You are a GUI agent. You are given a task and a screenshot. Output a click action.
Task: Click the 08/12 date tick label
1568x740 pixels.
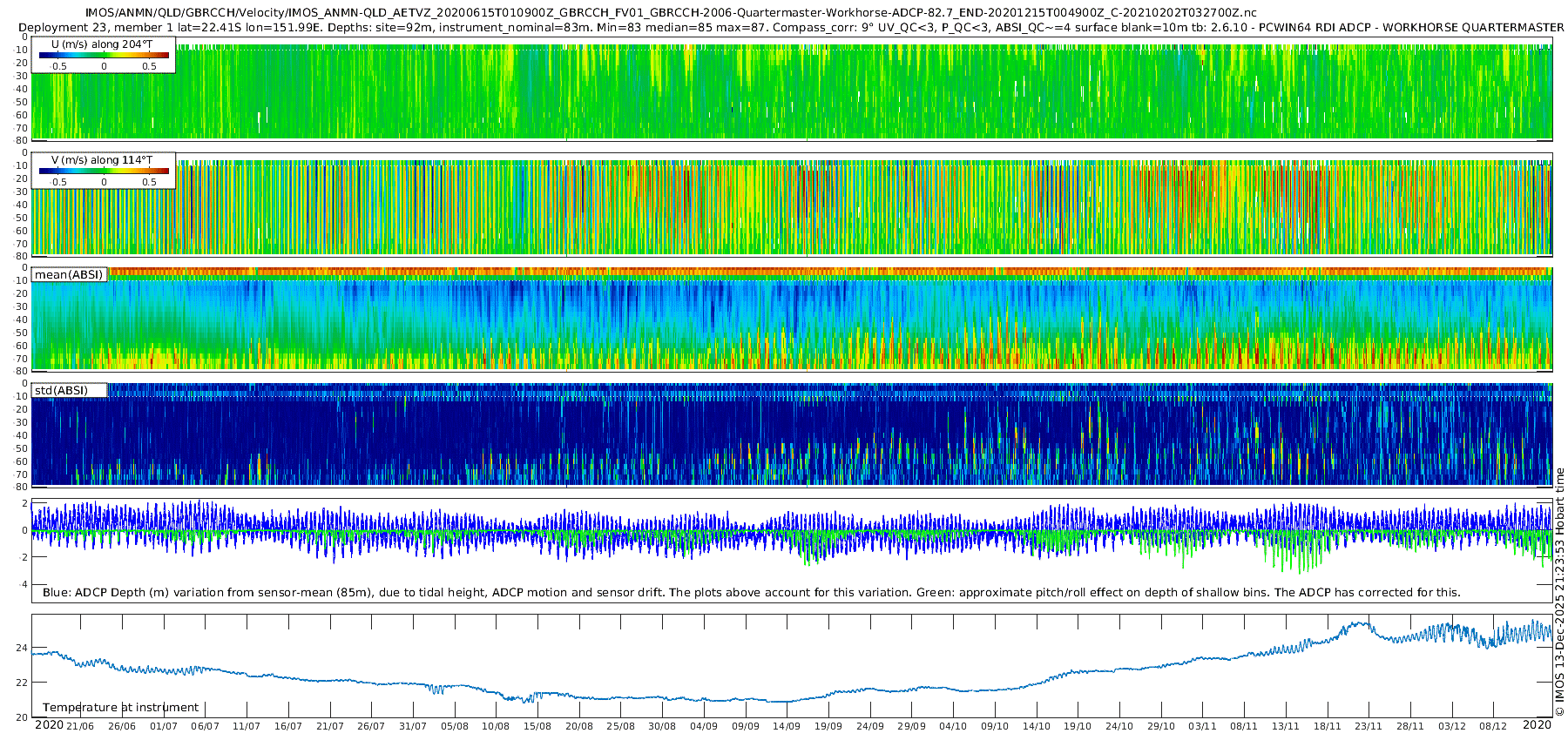1493,726
